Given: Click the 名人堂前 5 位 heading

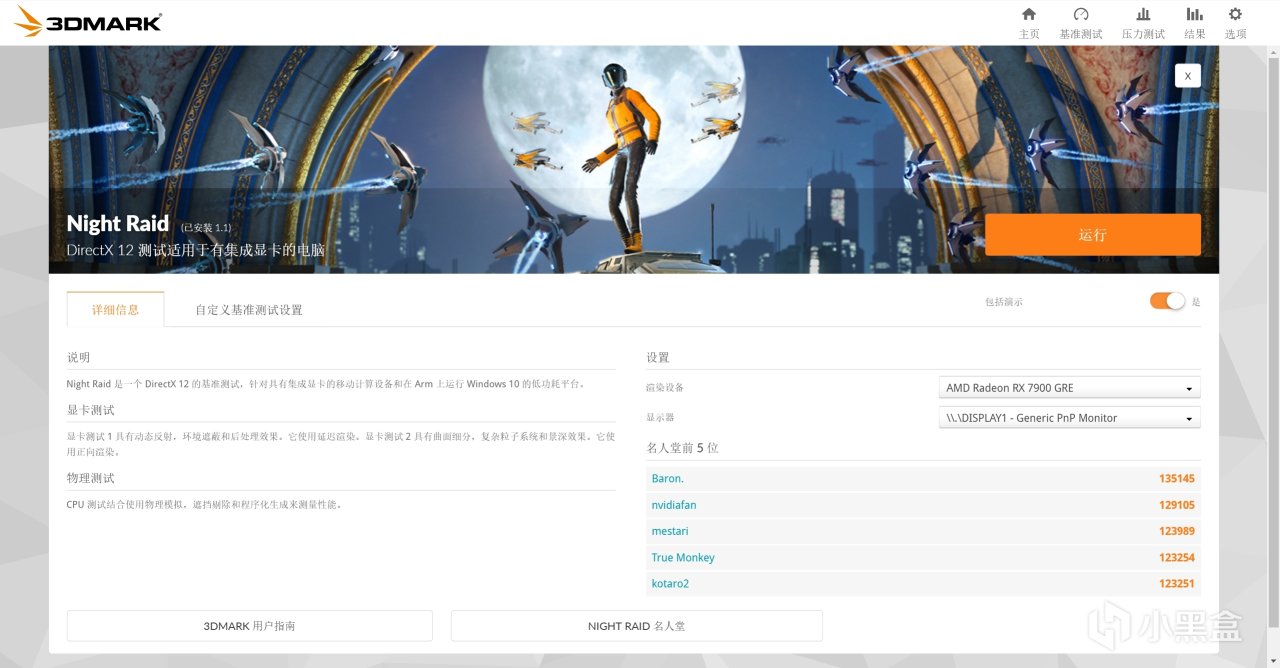Looking at the screenshot, I should point(683,448).
